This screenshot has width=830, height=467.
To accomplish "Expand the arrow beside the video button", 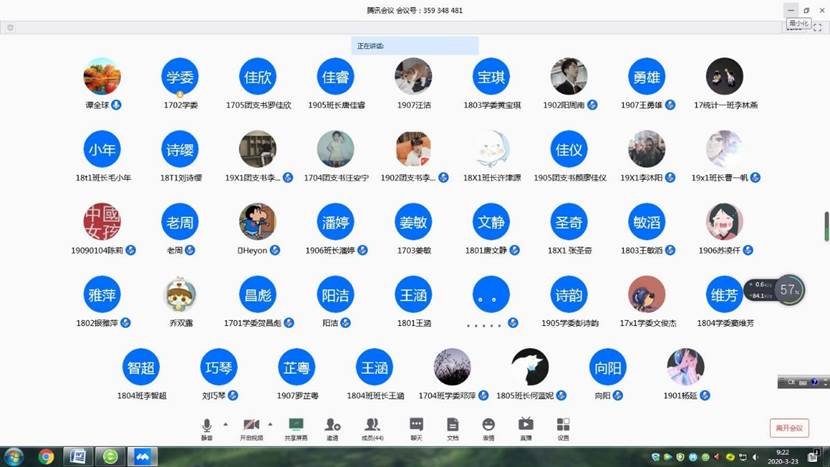I will point(271,424).
